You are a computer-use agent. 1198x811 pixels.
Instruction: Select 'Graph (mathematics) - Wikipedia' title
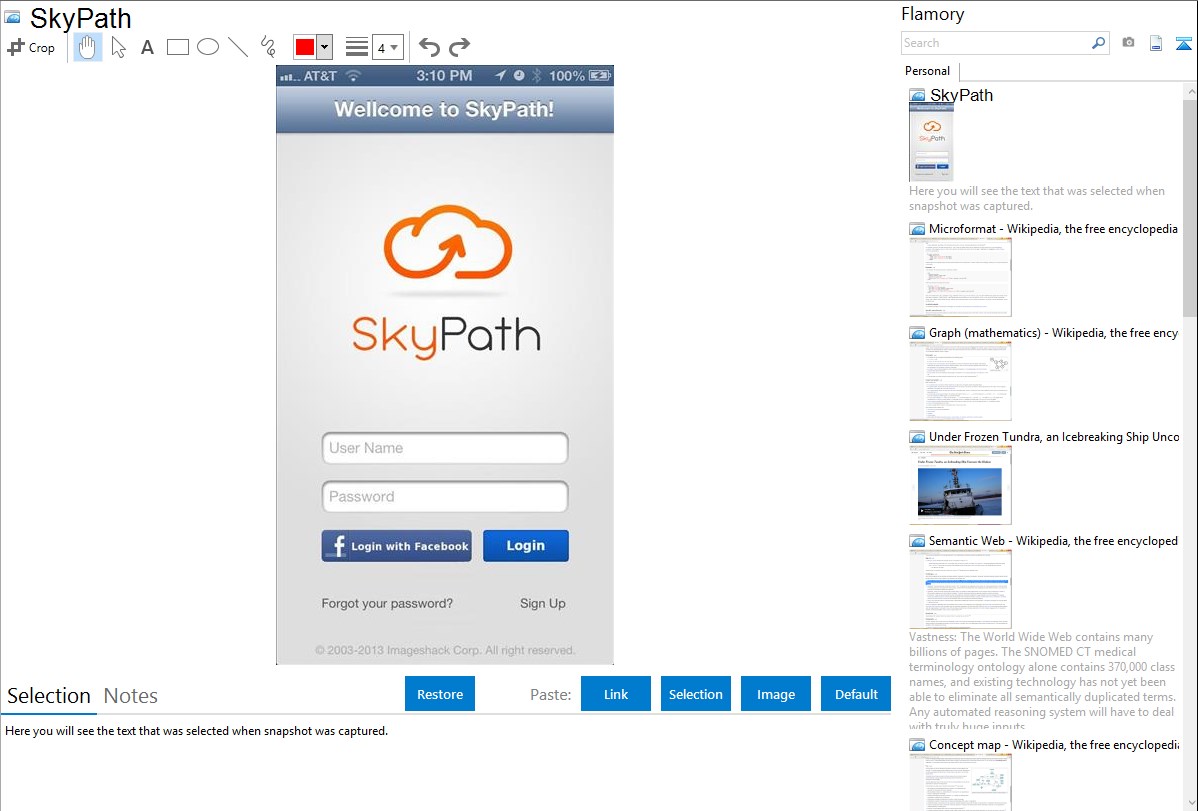pyautogui.click(x=1053, y=333)
